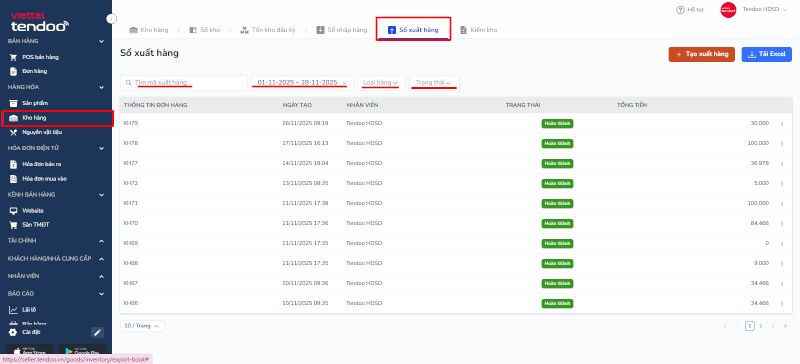Collapse the HÀNG HÓA sidebar section
This screenshot has height=364, width=800.
click(102, 87)
